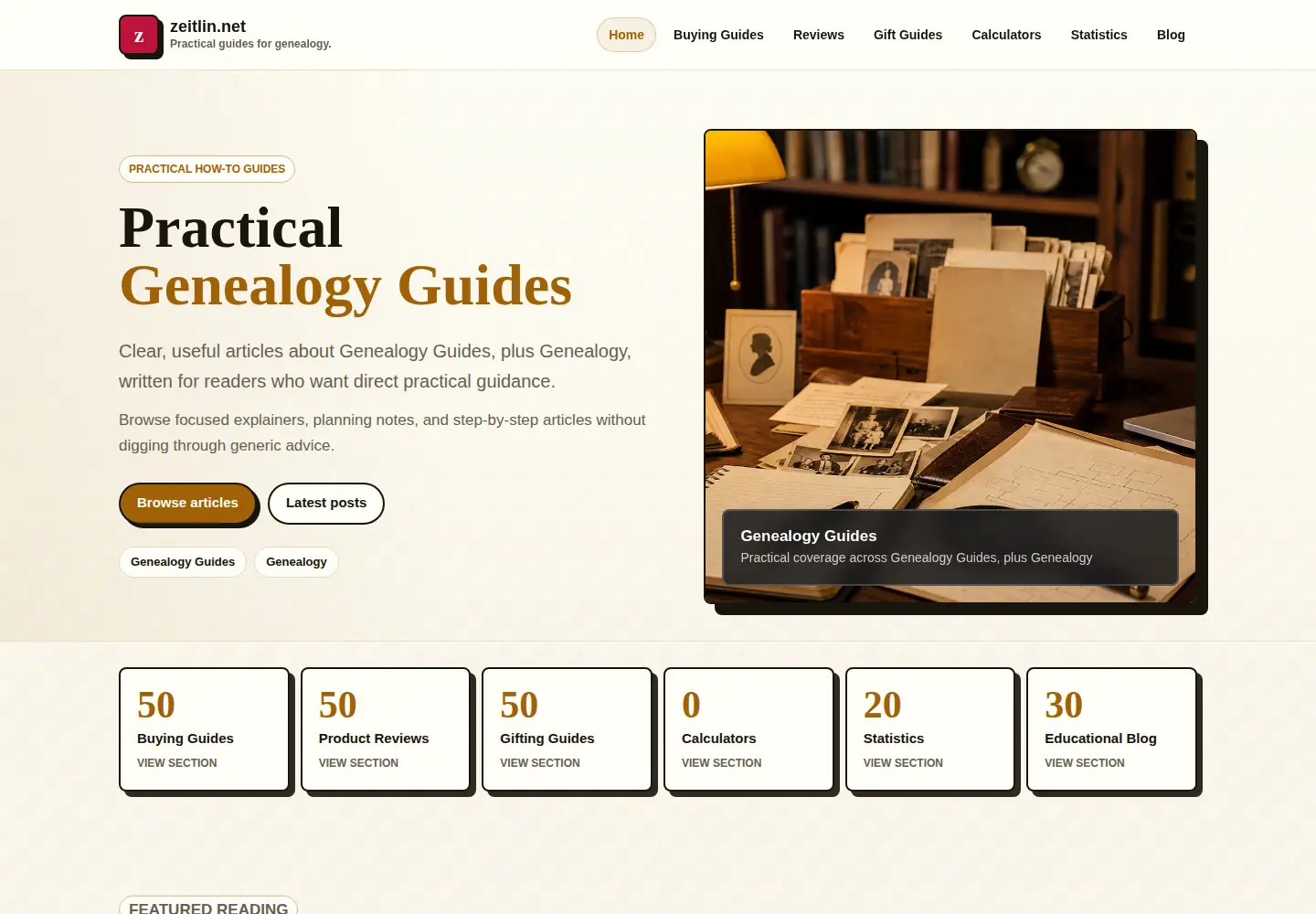
Task: Open the 30 Educational Blog card
Action: click(1112, 729)
